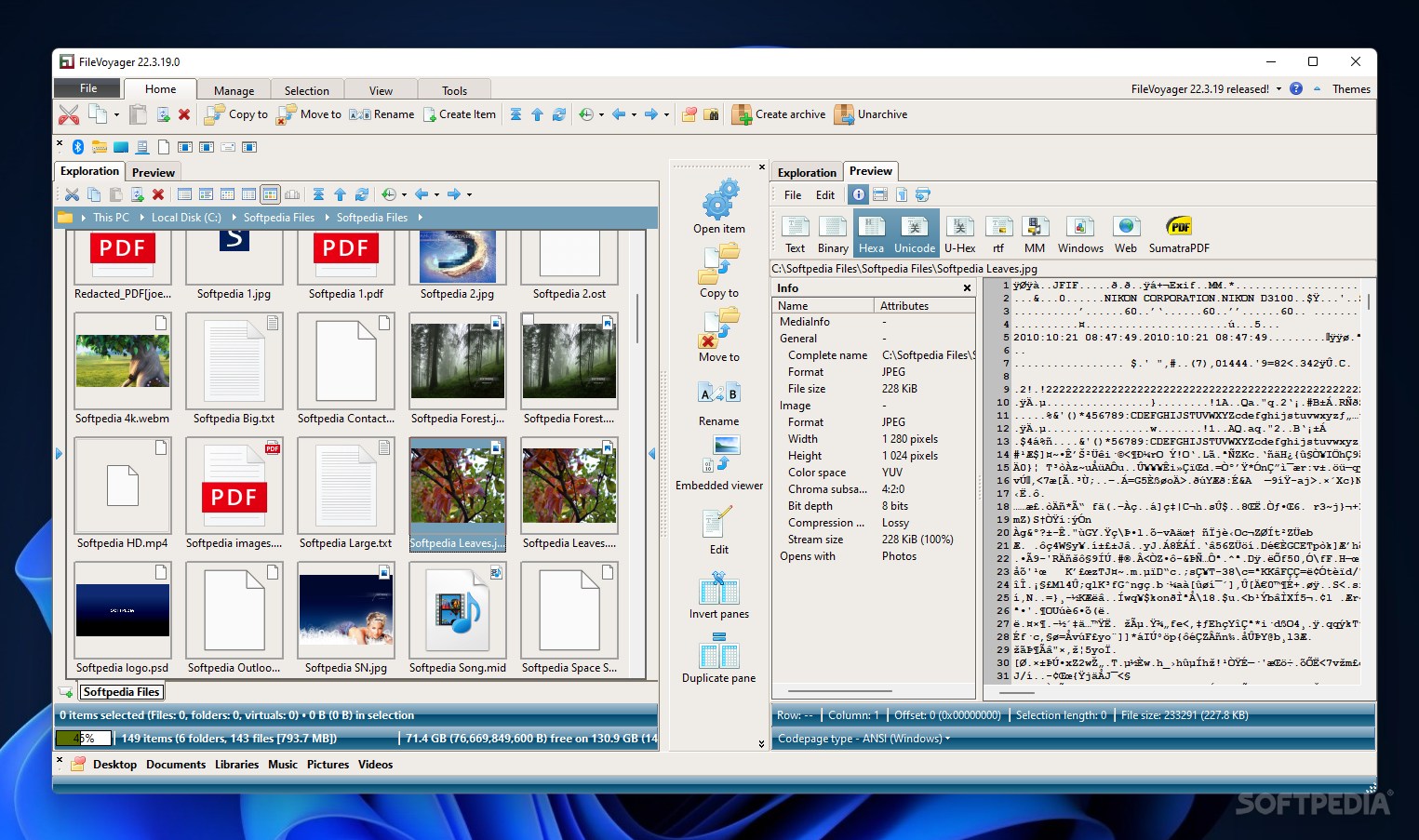Select the Web viewer icon

1126,234
